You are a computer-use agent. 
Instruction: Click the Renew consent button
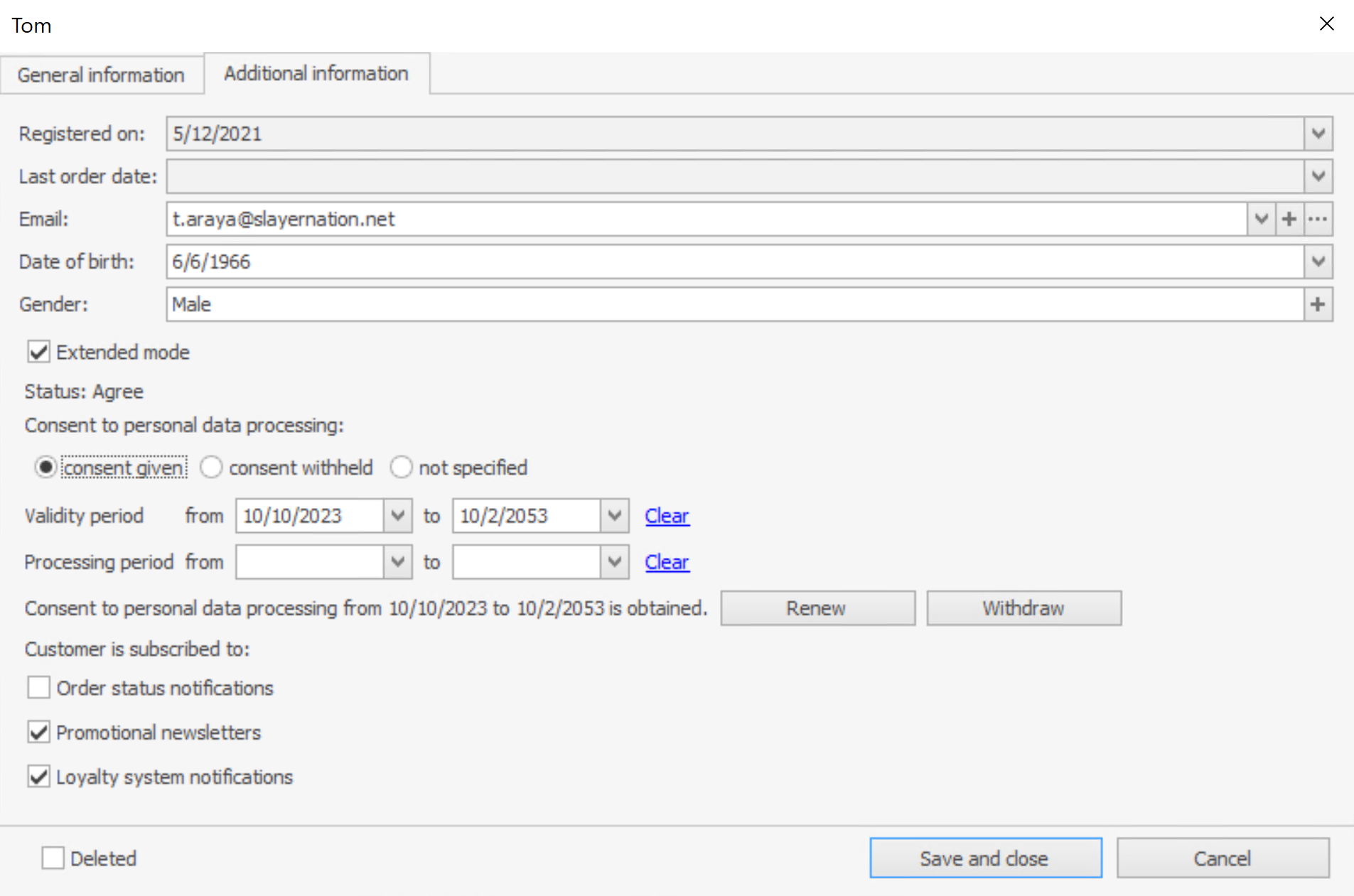817,608
